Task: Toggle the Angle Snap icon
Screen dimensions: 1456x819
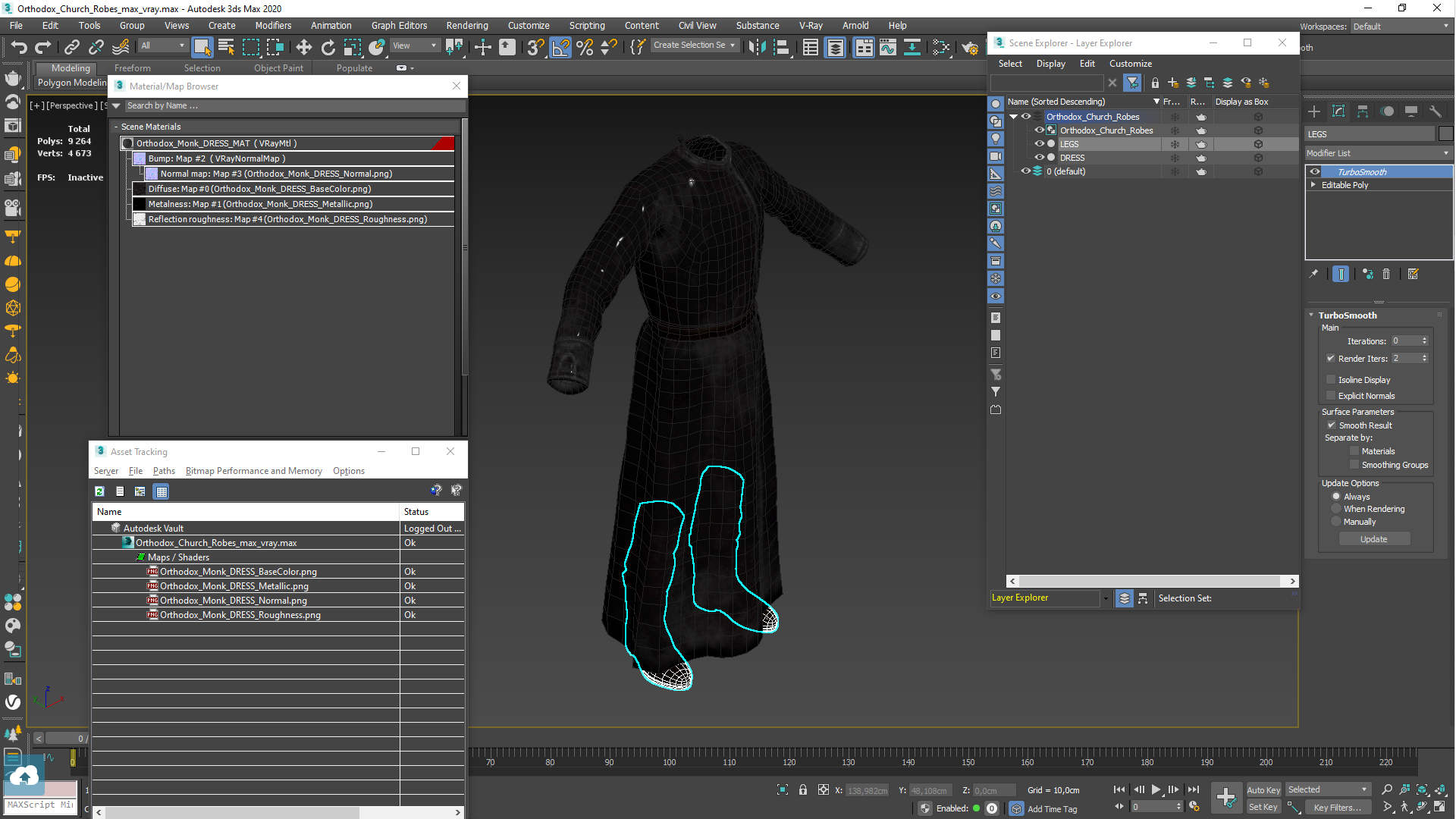Action: click(x=560, y=48)
